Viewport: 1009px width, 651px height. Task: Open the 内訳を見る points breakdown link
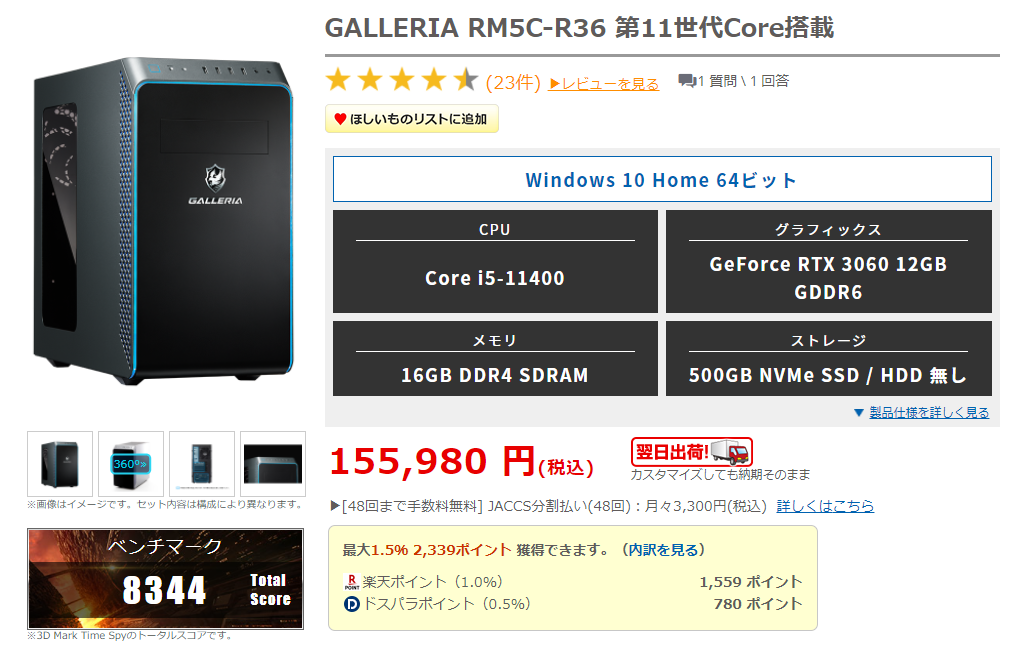click(663, 550)
